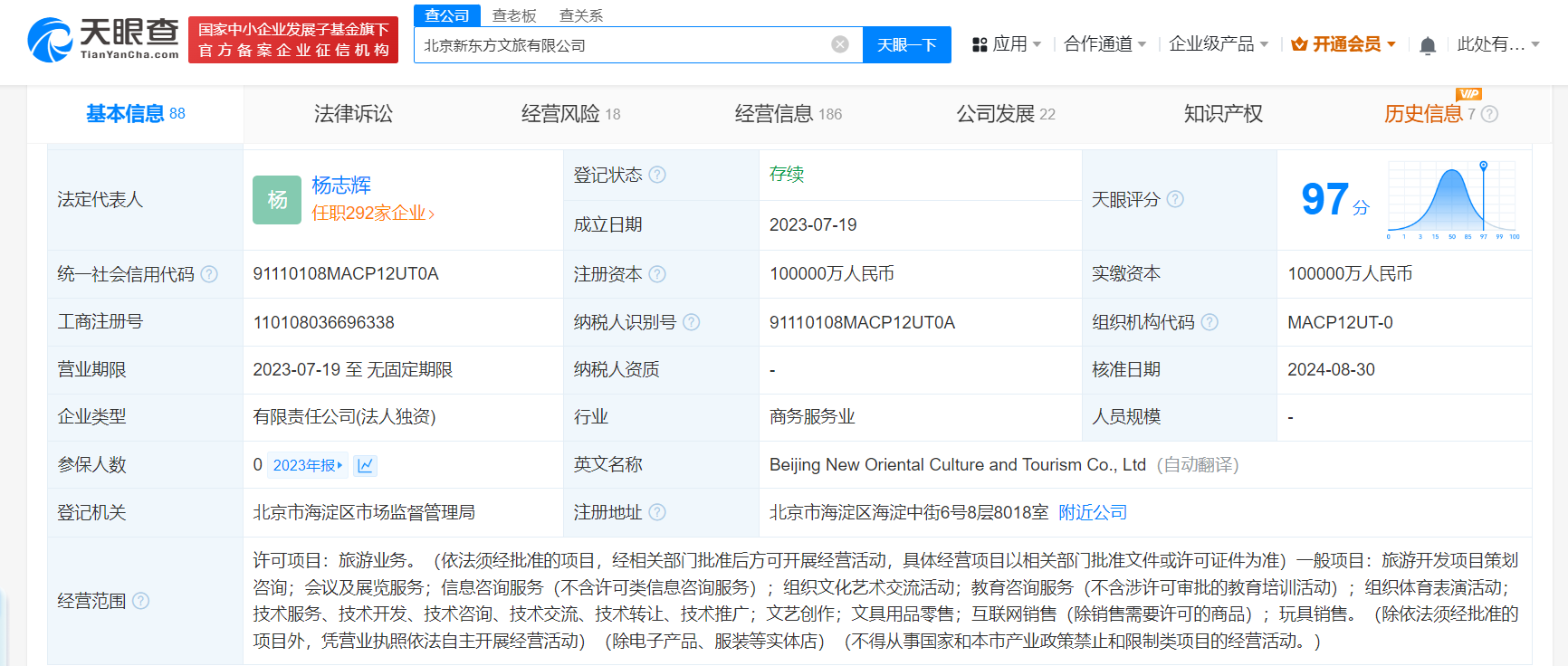Click the VIP crown icon
The height and width of the screenshot is (666, 1568).
(x=1299, y=44)
